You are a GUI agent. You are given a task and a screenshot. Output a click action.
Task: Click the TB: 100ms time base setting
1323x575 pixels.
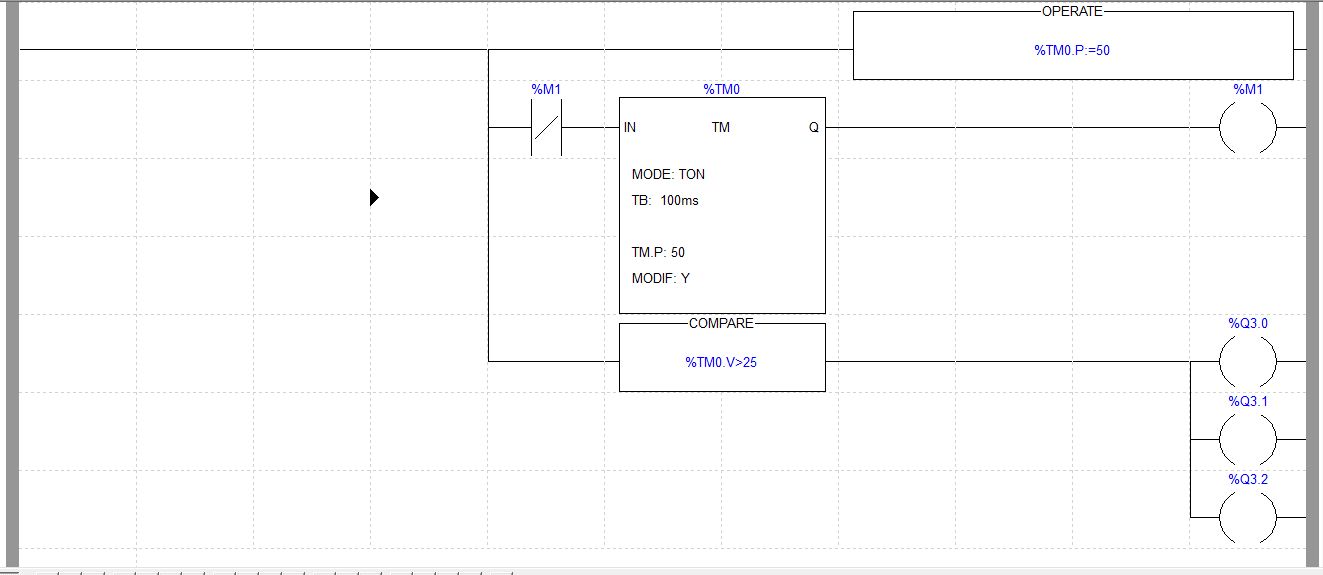[x=665, y=200]
